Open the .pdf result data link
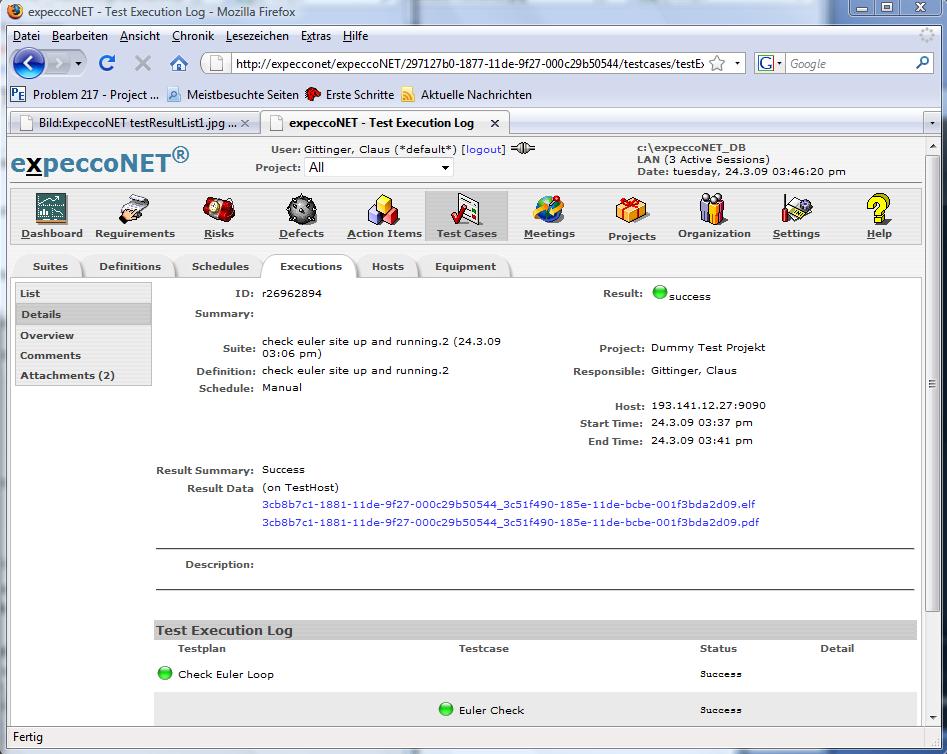Screen dimensions: 947x754 pos(510,522)
